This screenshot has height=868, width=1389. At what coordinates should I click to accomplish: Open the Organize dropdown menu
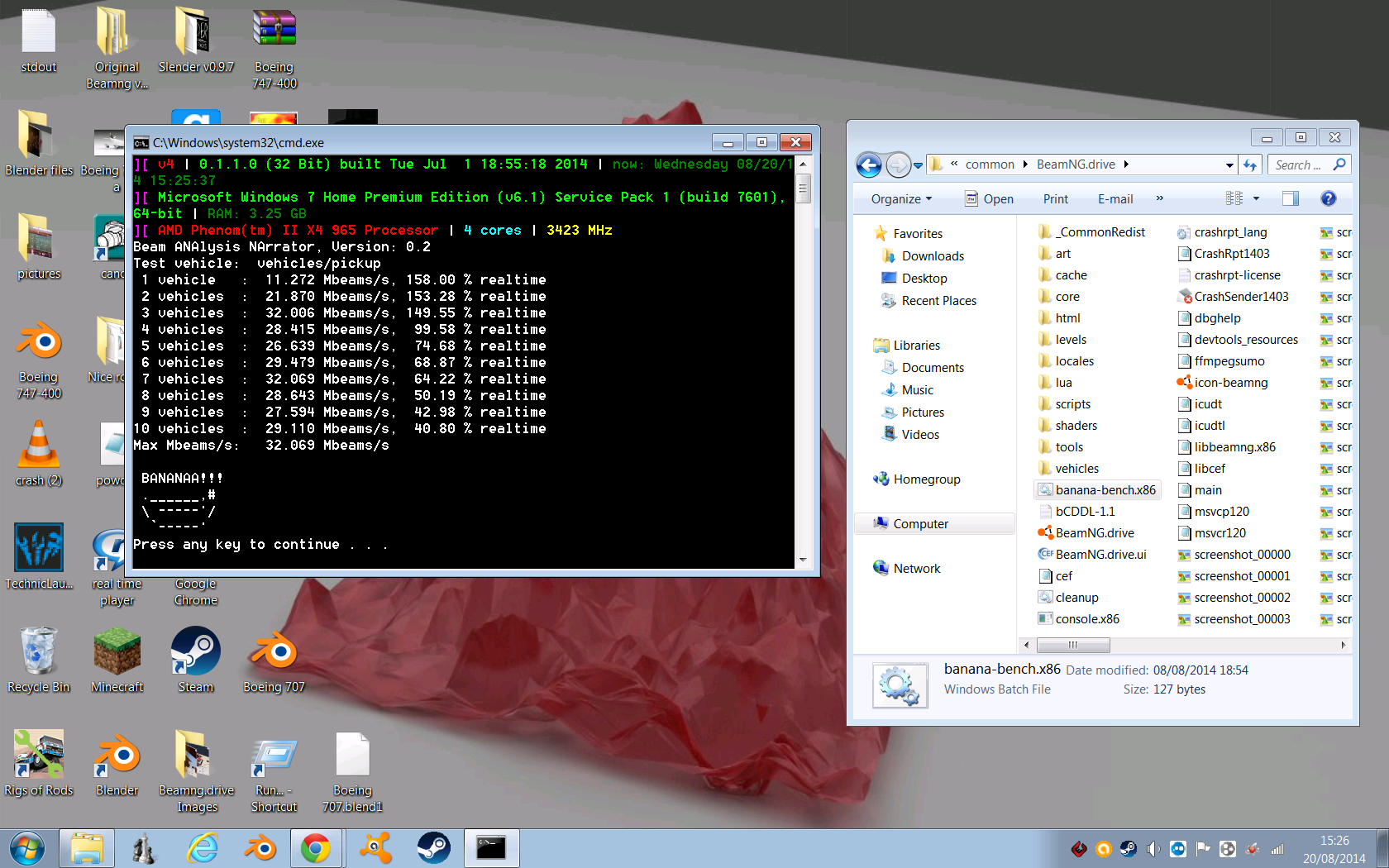(x=901, y=199)
